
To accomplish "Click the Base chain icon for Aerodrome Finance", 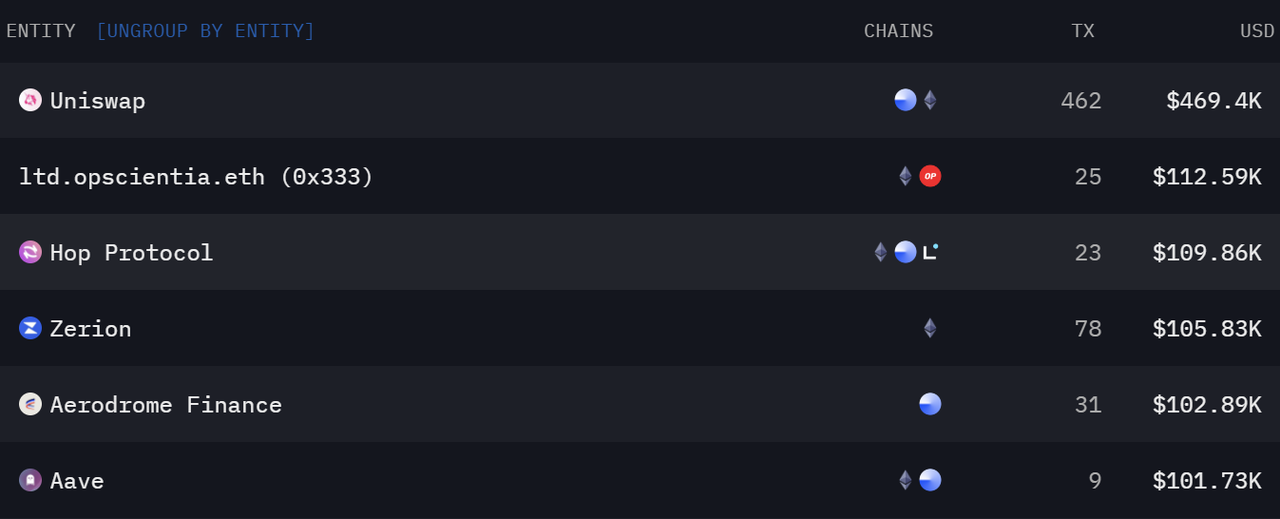I will 930,404.
